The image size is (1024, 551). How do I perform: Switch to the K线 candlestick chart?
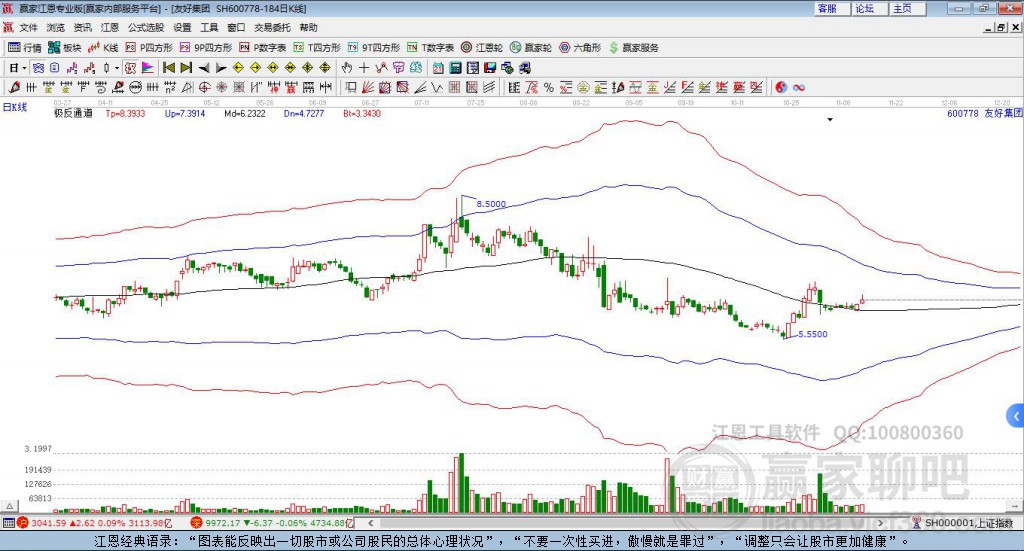coord(103,48)
